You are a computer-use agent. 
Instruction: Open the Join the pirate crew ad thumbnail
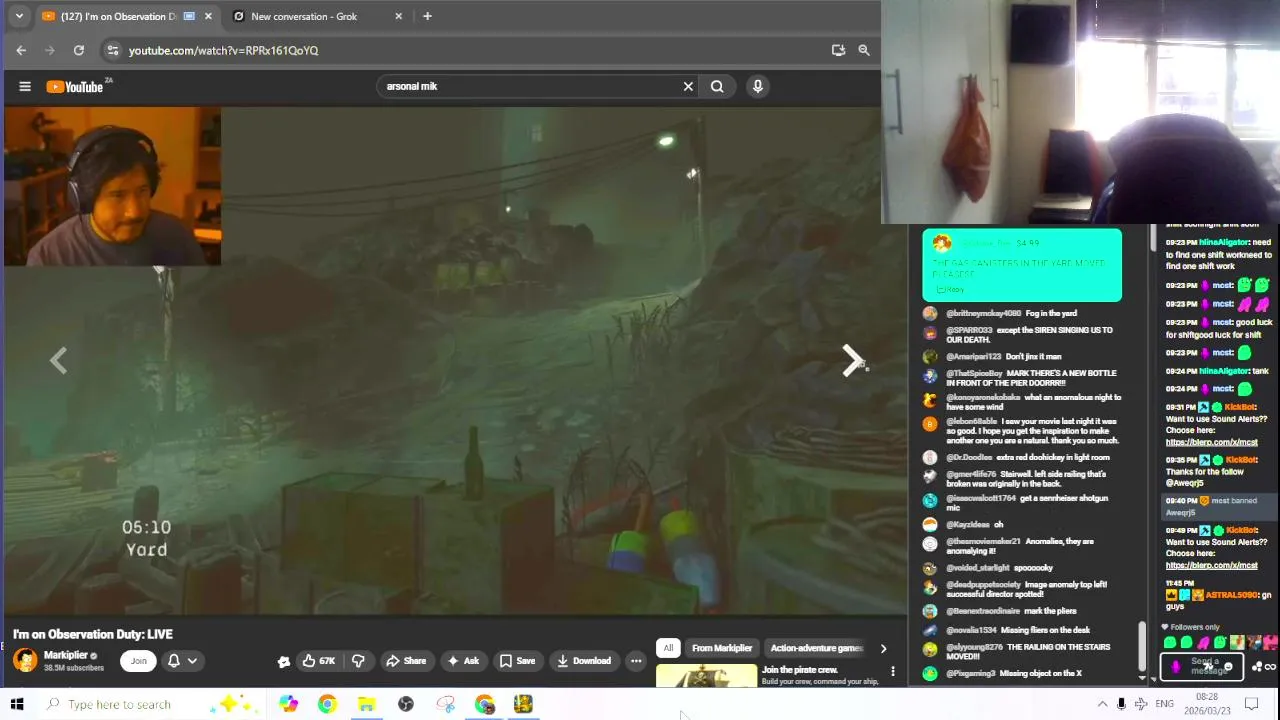click(707, 676)
